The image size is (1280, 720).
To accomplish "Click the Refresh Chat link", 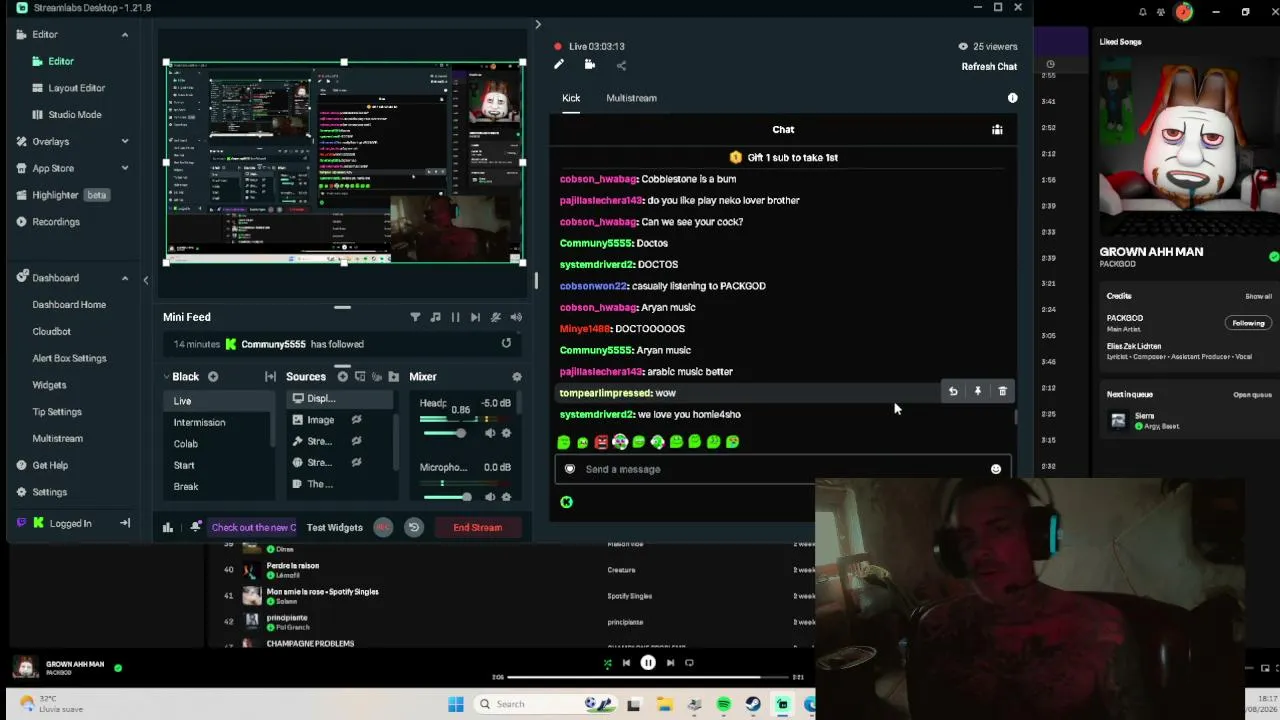I will pos(989,67).
